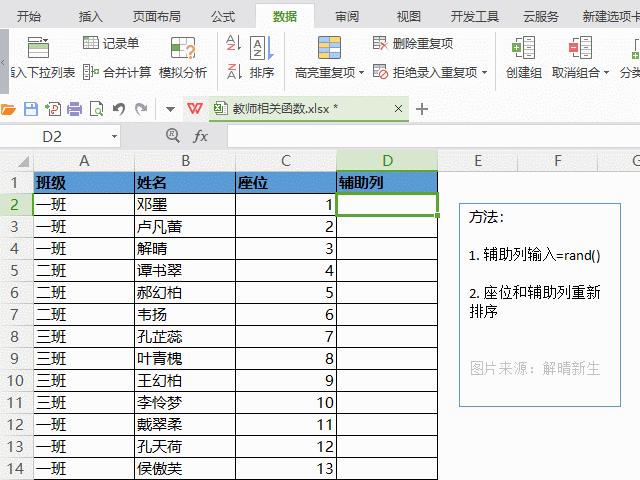The height and width of the screenshot is (480, 640).
Task: Expand the 拒绝录入重复项 dropdown arrow
Action: tap(484, 73)
